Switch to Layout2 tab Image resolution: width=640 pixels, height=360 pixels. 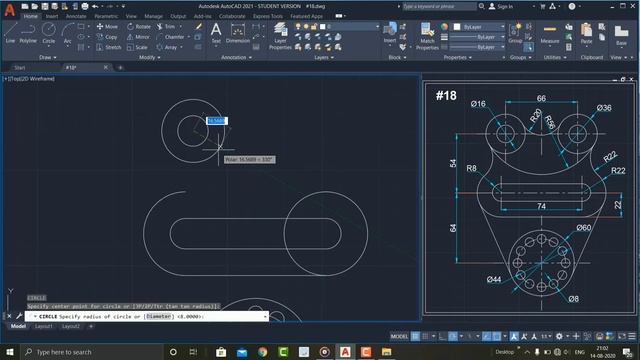coord(71,326)
